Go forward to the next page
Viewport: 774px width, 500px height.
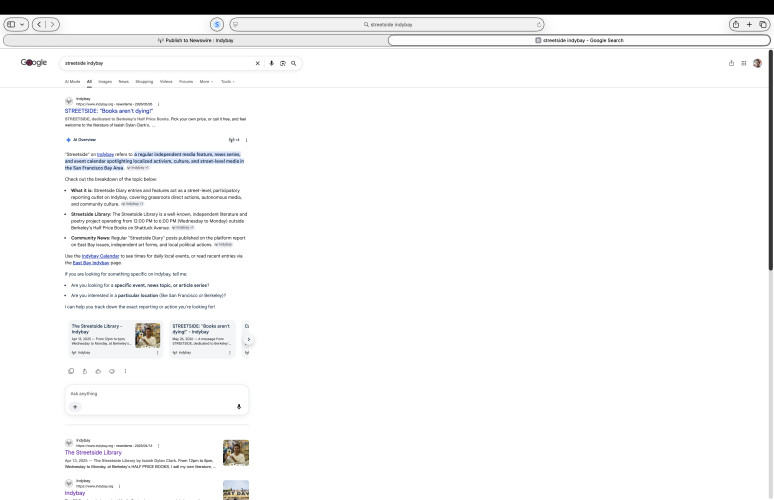[52, 24]
